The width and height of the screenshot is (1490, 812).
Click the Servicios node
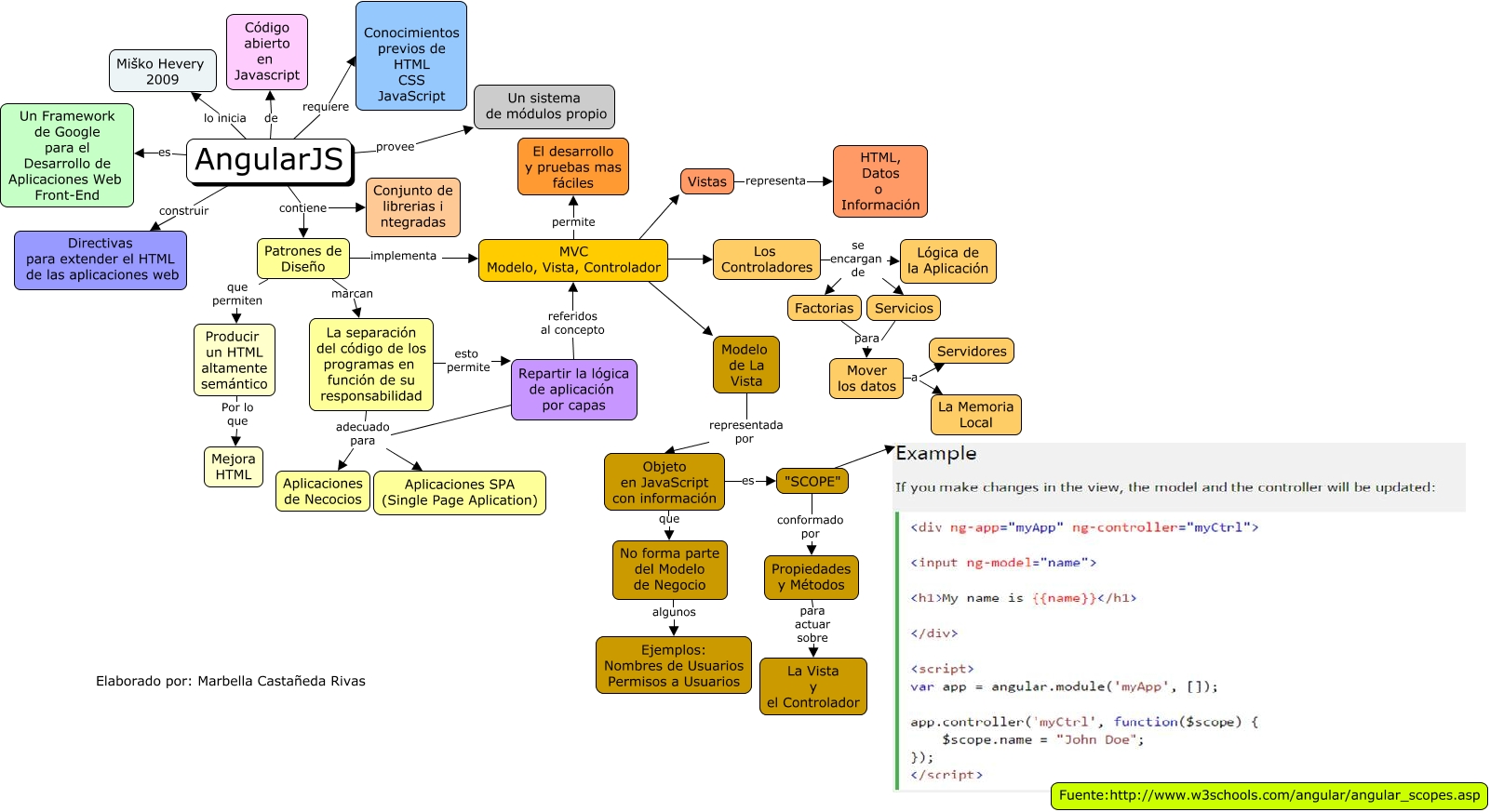(x=904, y=309)
